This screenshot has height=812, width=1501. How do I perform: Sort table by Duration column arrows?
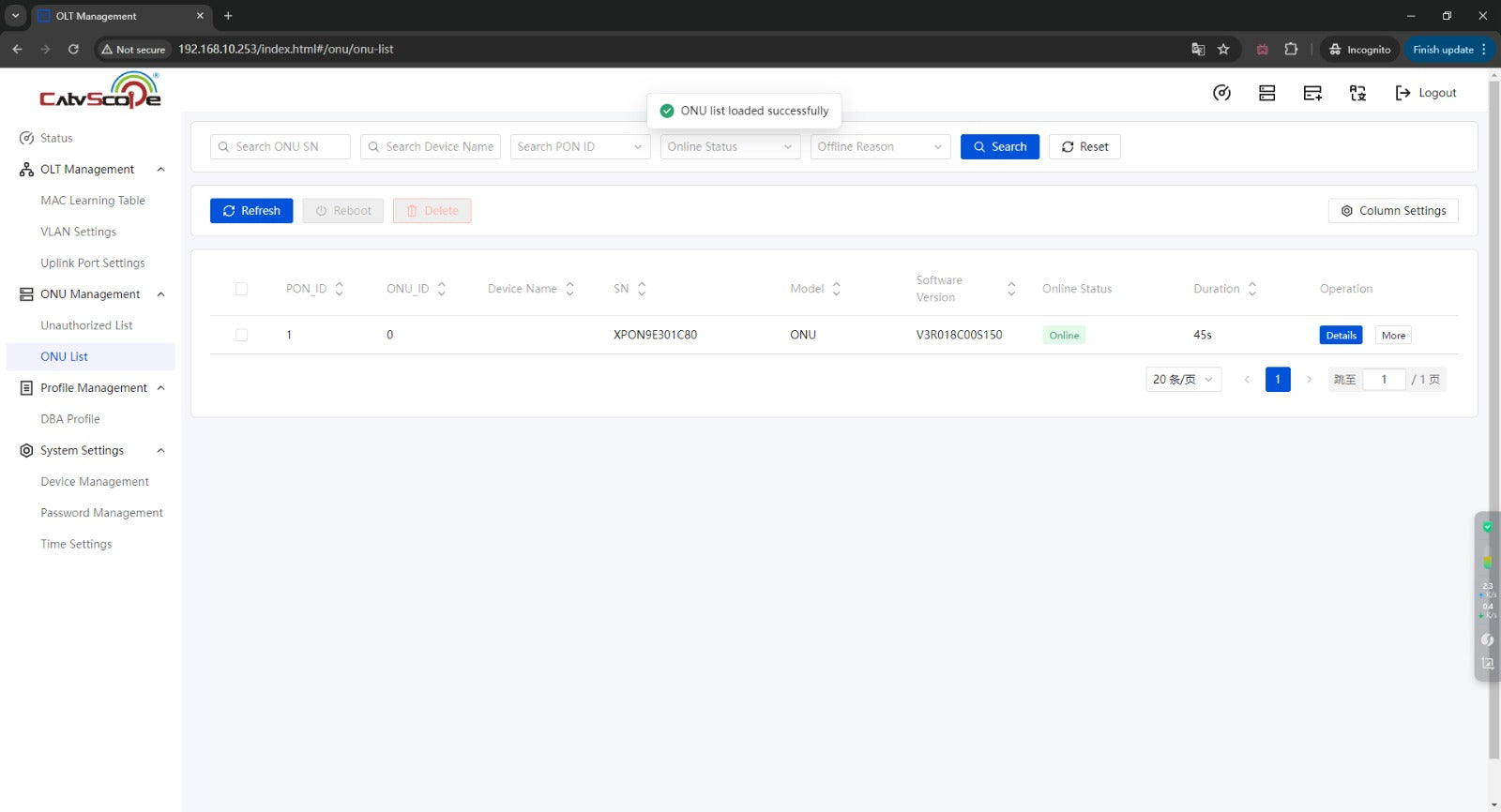pyautogui.click(x=1252, y=289)
